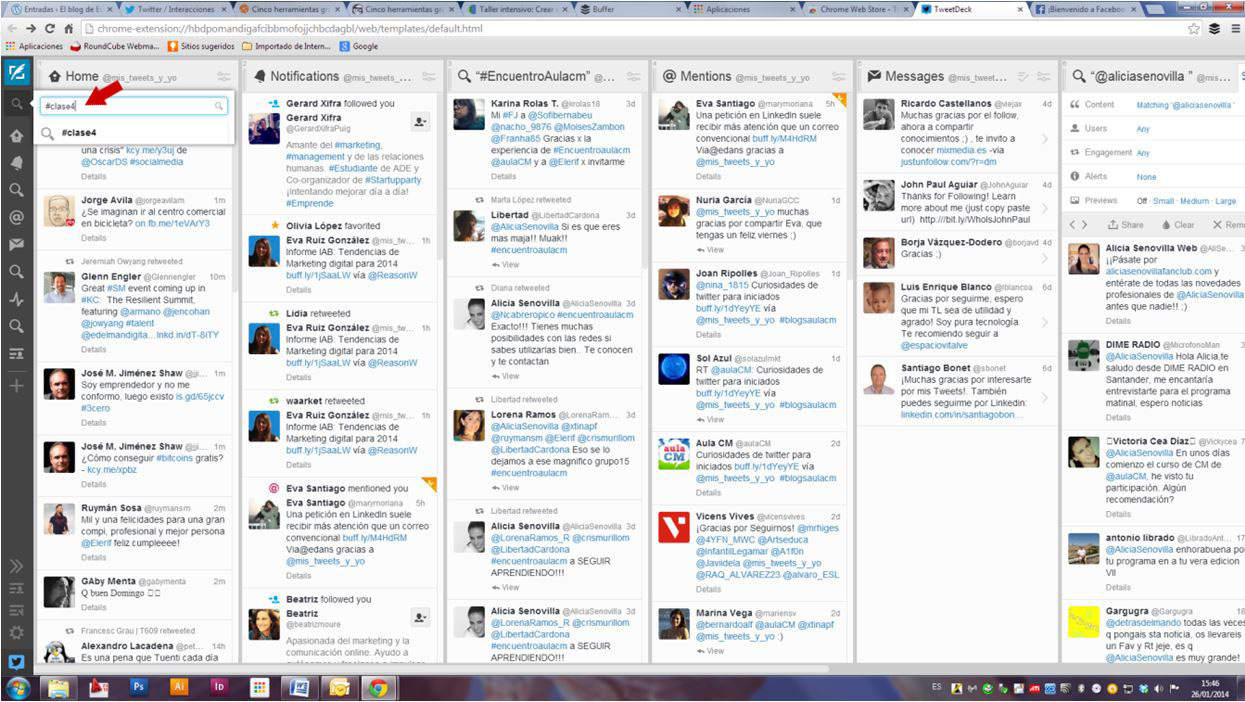This screenshot has width=1245, height=702.
Task: Click the New Tweet compose icon
Action: (x=16, y=72)
